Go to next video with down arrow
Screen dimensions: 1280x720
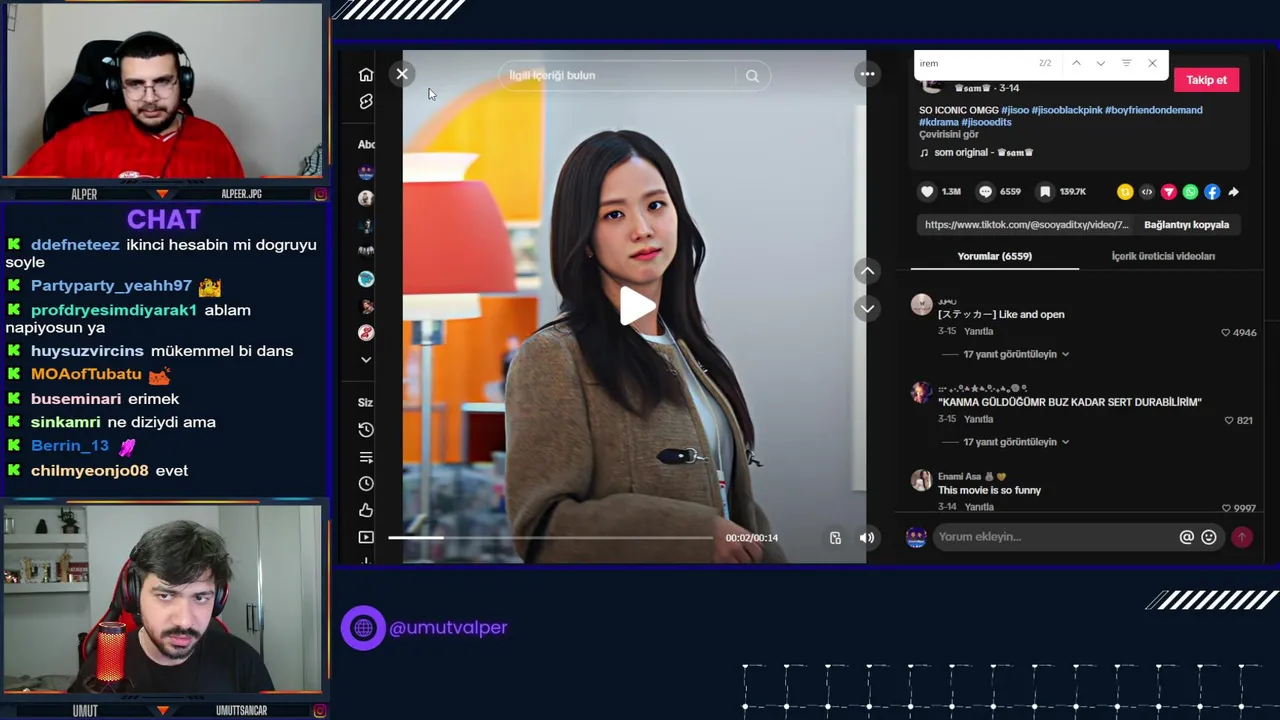click(x=867, y=308)
